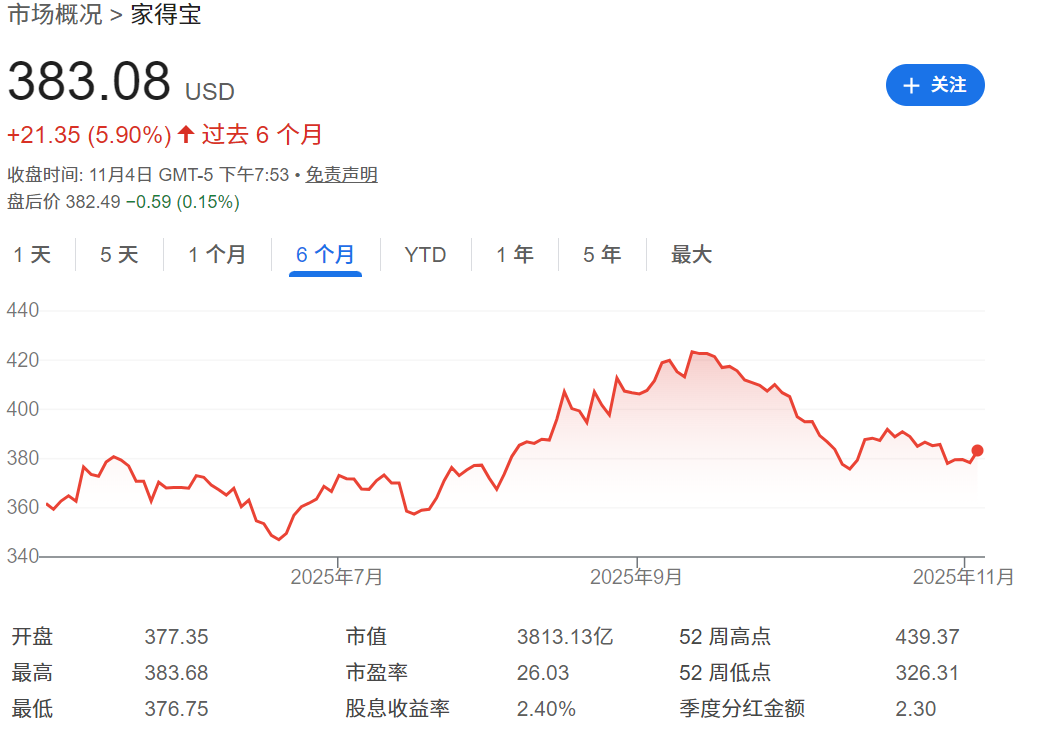
Task: Select the red data point on the chart
Action: [975, 452]
